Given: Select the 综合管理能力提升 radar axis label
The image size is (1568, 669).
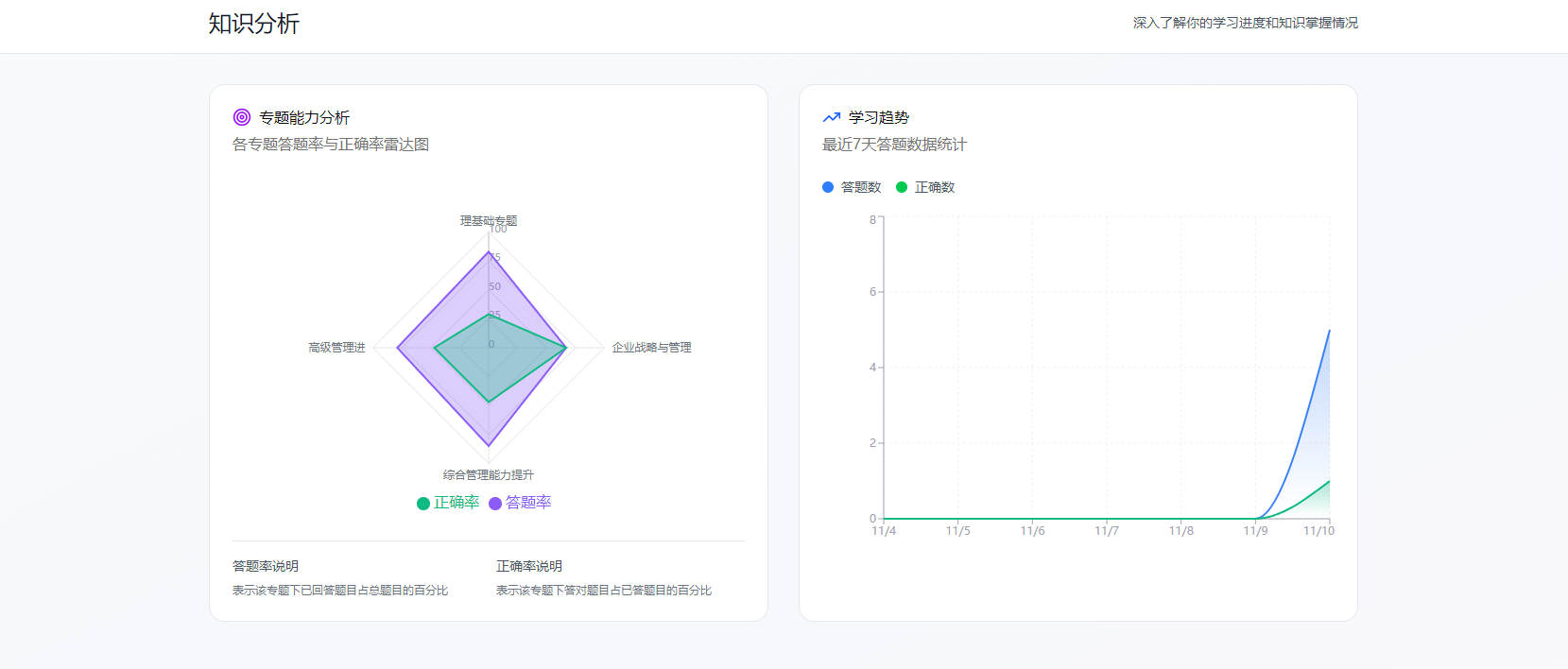Looking at the screenshot, I should click(x=489, y=475).
